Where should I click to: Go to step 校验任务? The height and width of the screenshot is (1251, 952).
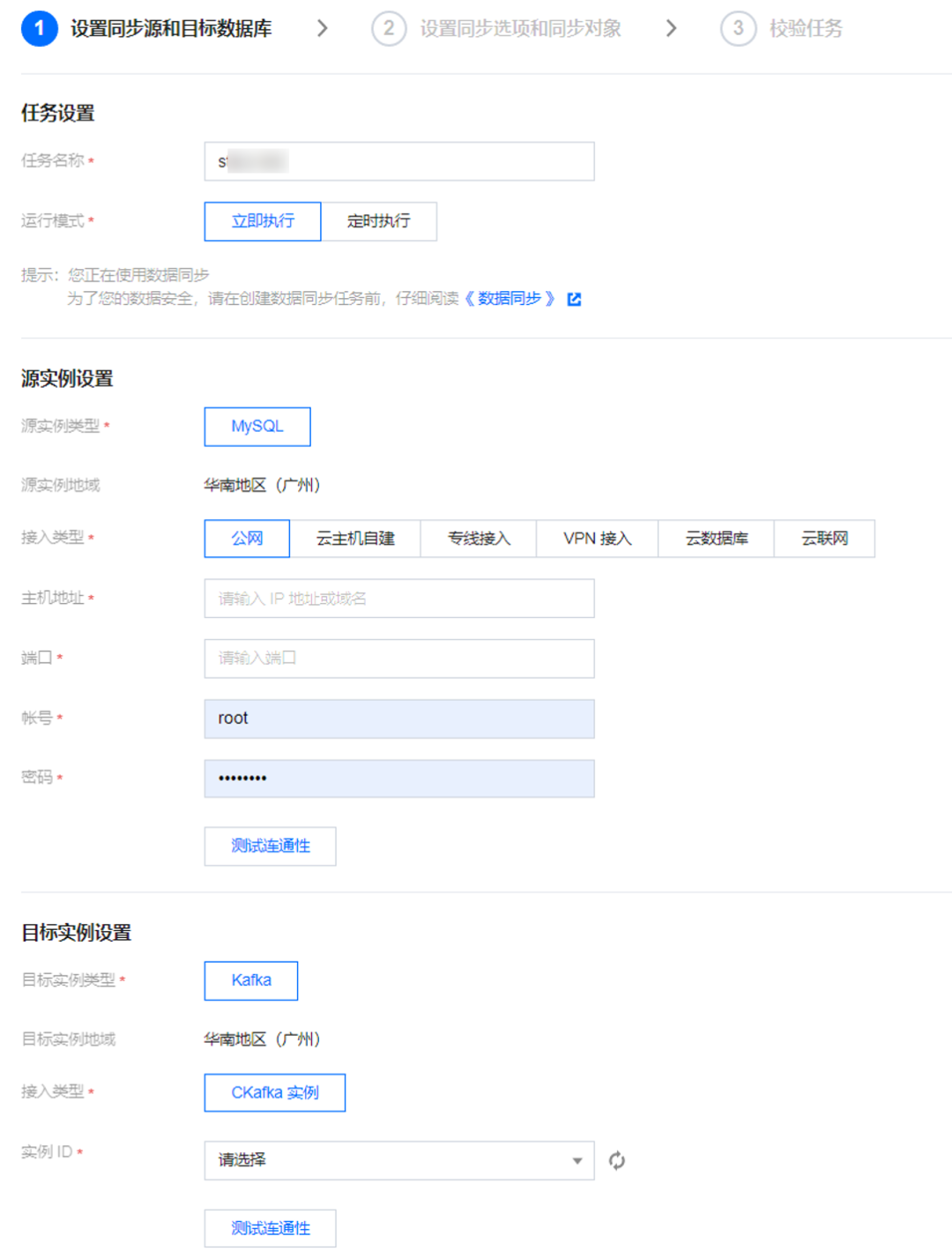[x=806, y=28]
